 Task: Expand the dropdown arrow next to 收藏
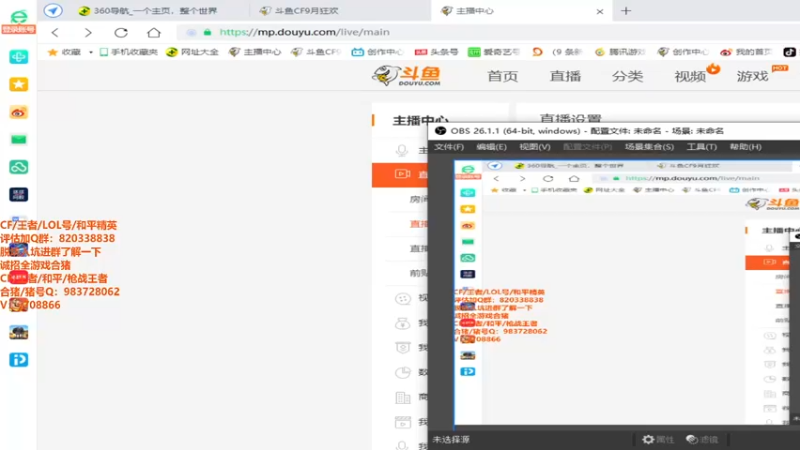(x=91, y=52)
